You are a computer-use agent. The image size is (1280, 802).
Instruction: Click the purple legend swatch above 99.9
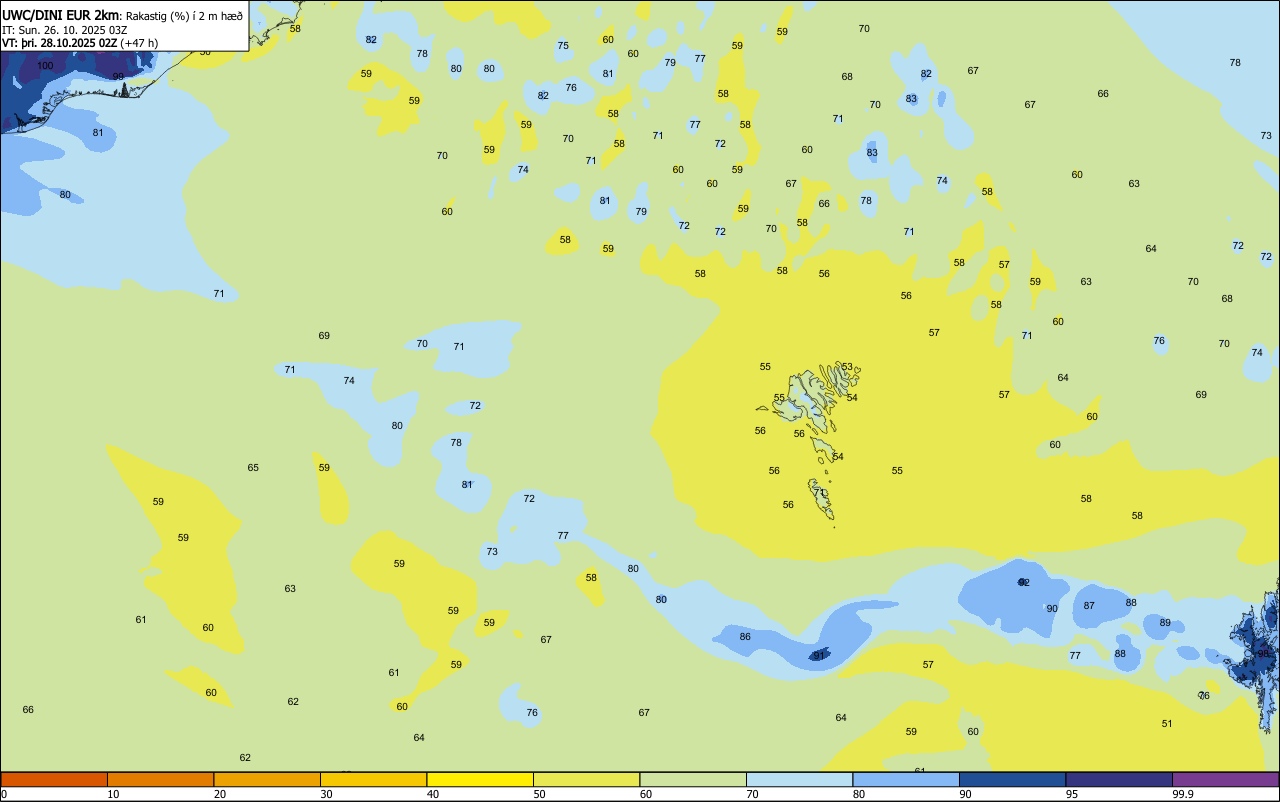click(x=1225, y=779)
